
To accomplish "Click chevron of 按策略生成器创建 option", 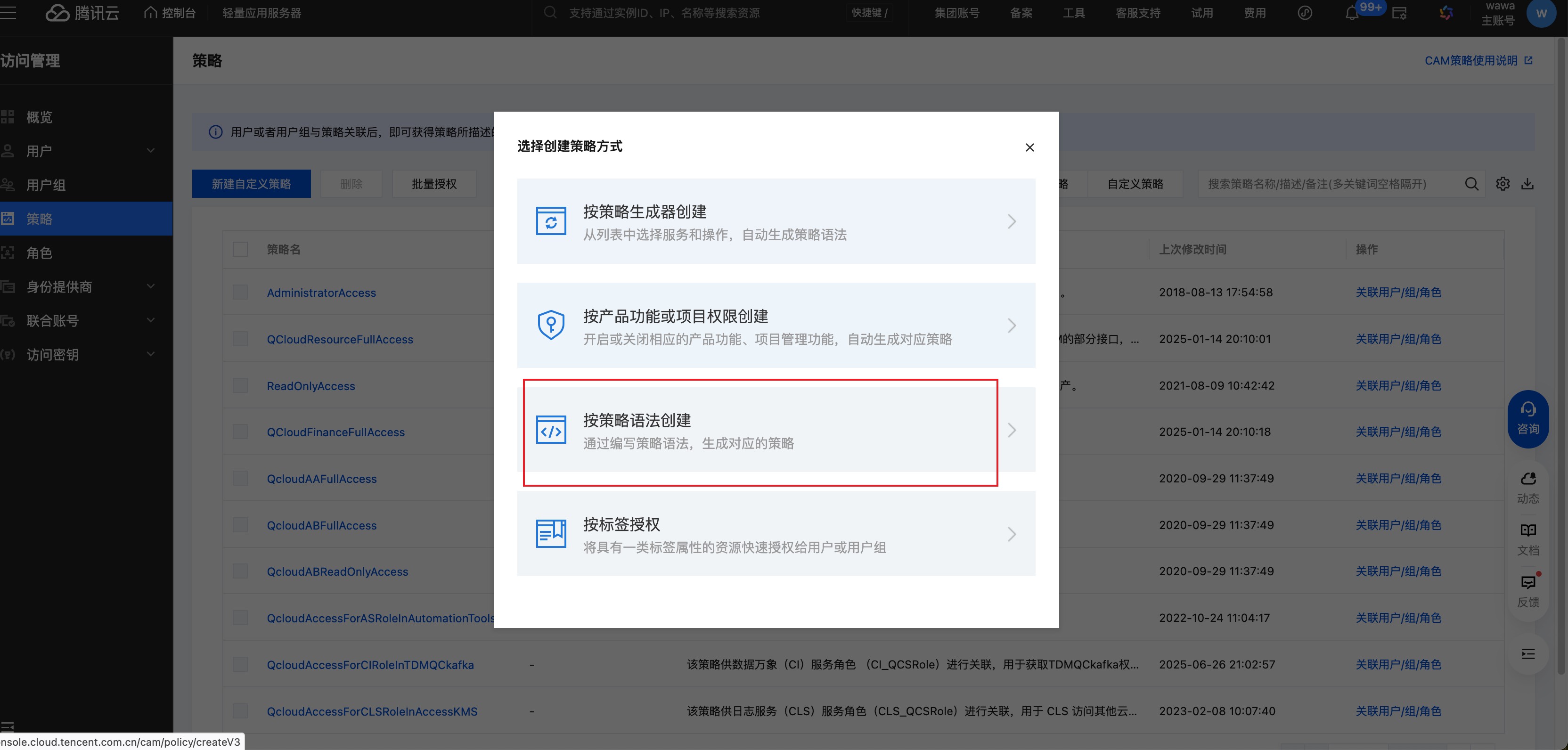I will click(1012, 221).
